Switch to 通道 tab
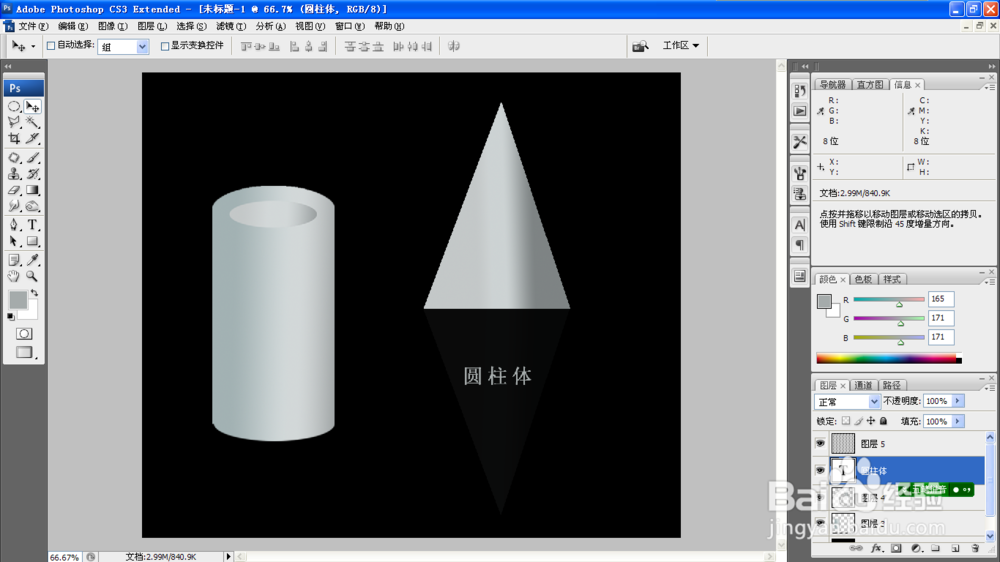1000x562 pixels. 863,385
